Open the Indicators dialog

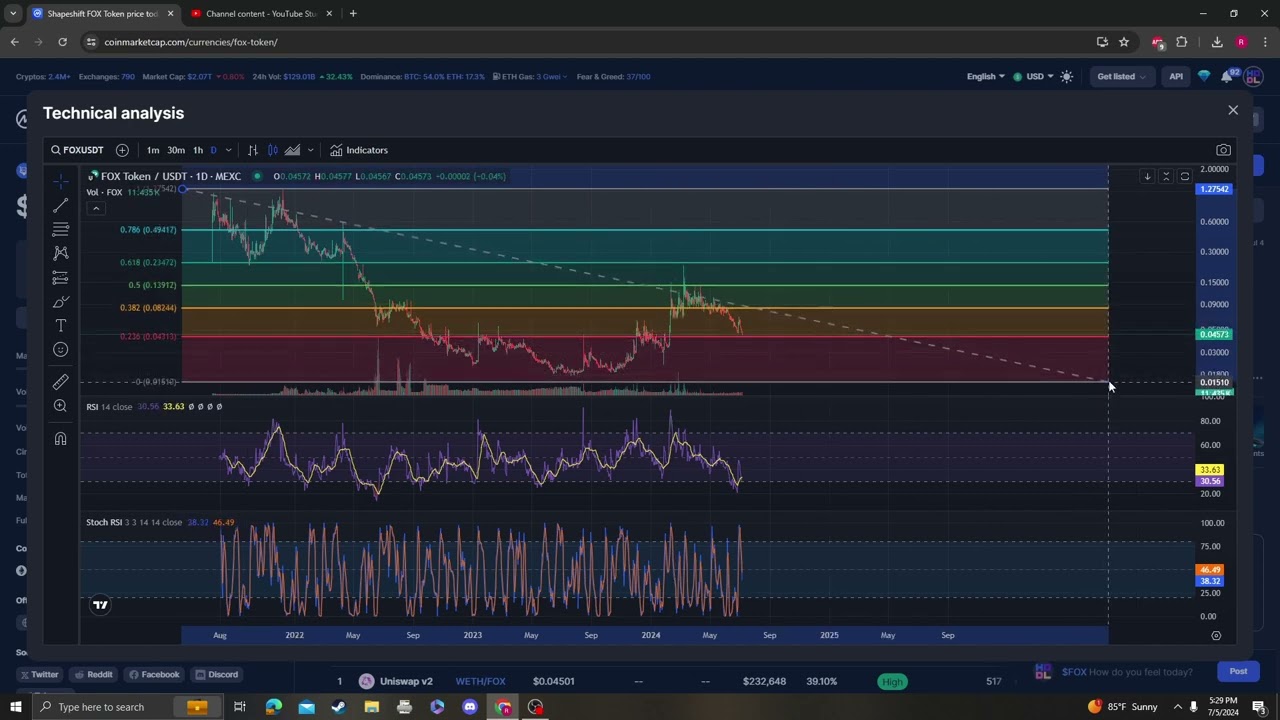(359, 150)
